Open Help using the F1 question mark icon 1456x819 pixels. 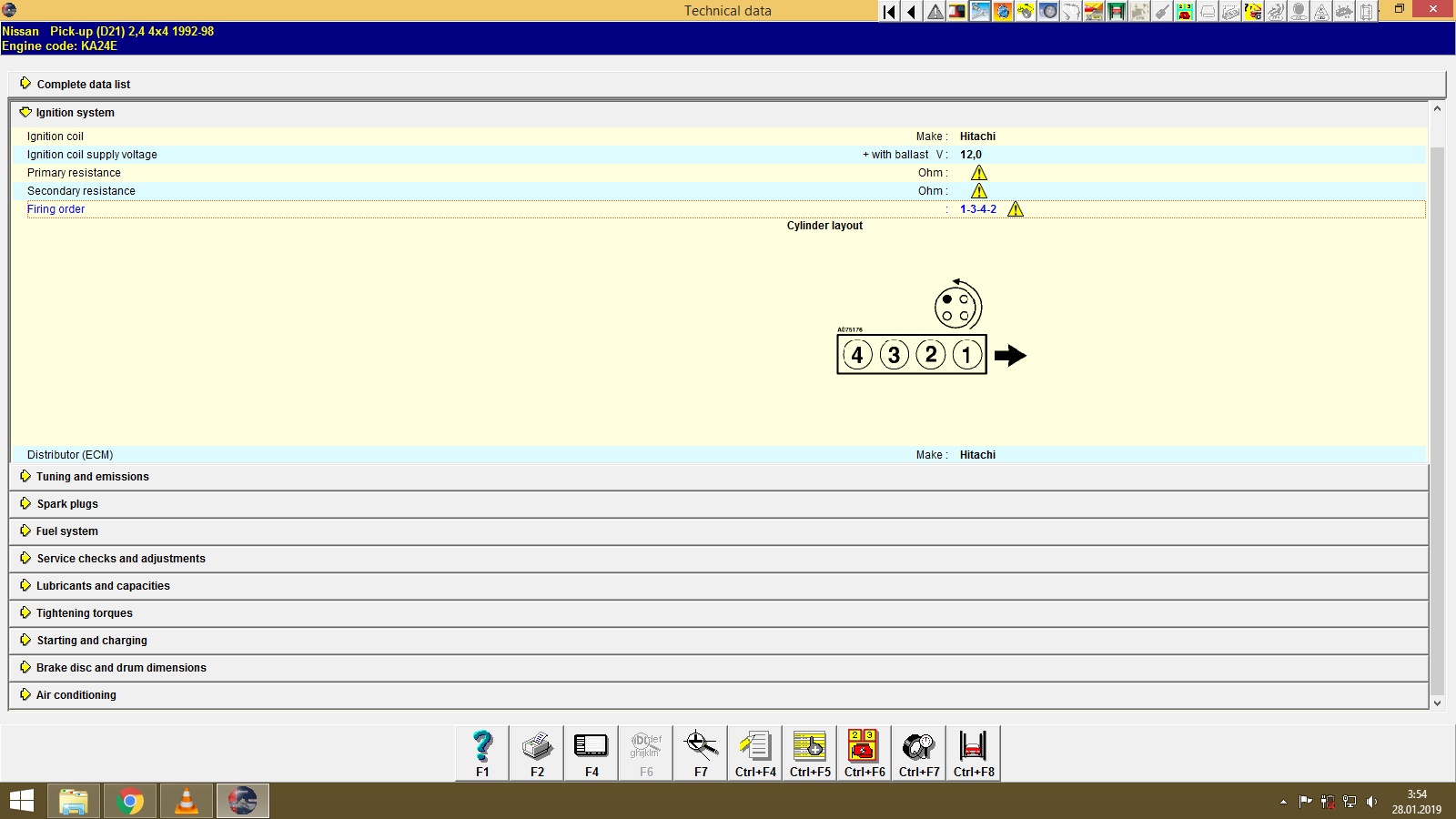(x=481, y=746)
